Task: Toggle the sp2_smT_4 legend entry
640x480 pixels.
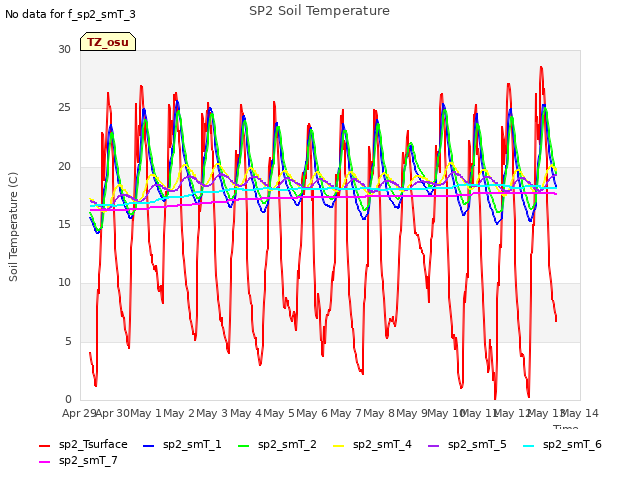Action: [372, 444]
